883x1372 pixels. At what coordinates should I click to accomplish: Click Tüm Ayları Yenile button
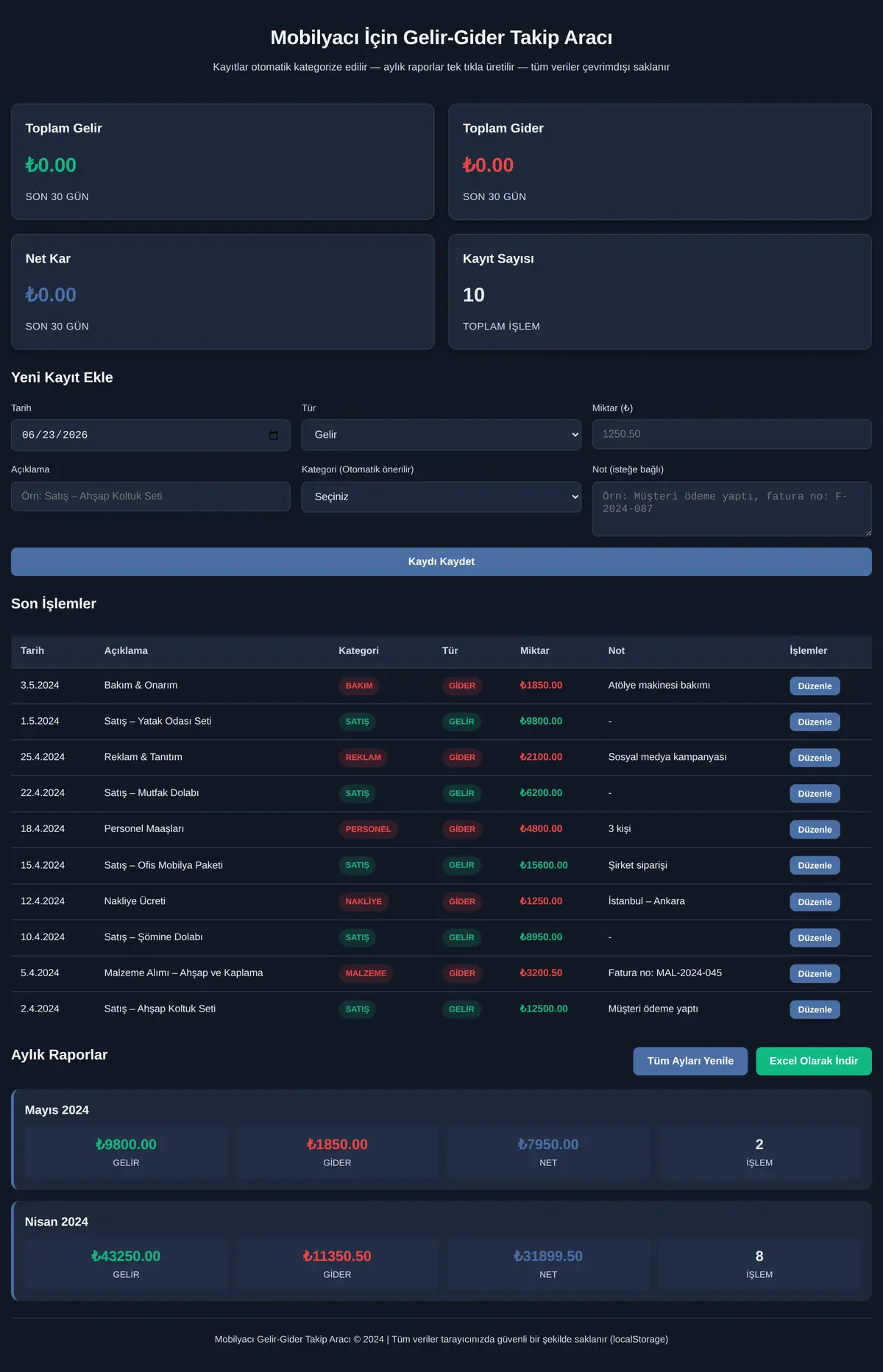[690, 1061]
